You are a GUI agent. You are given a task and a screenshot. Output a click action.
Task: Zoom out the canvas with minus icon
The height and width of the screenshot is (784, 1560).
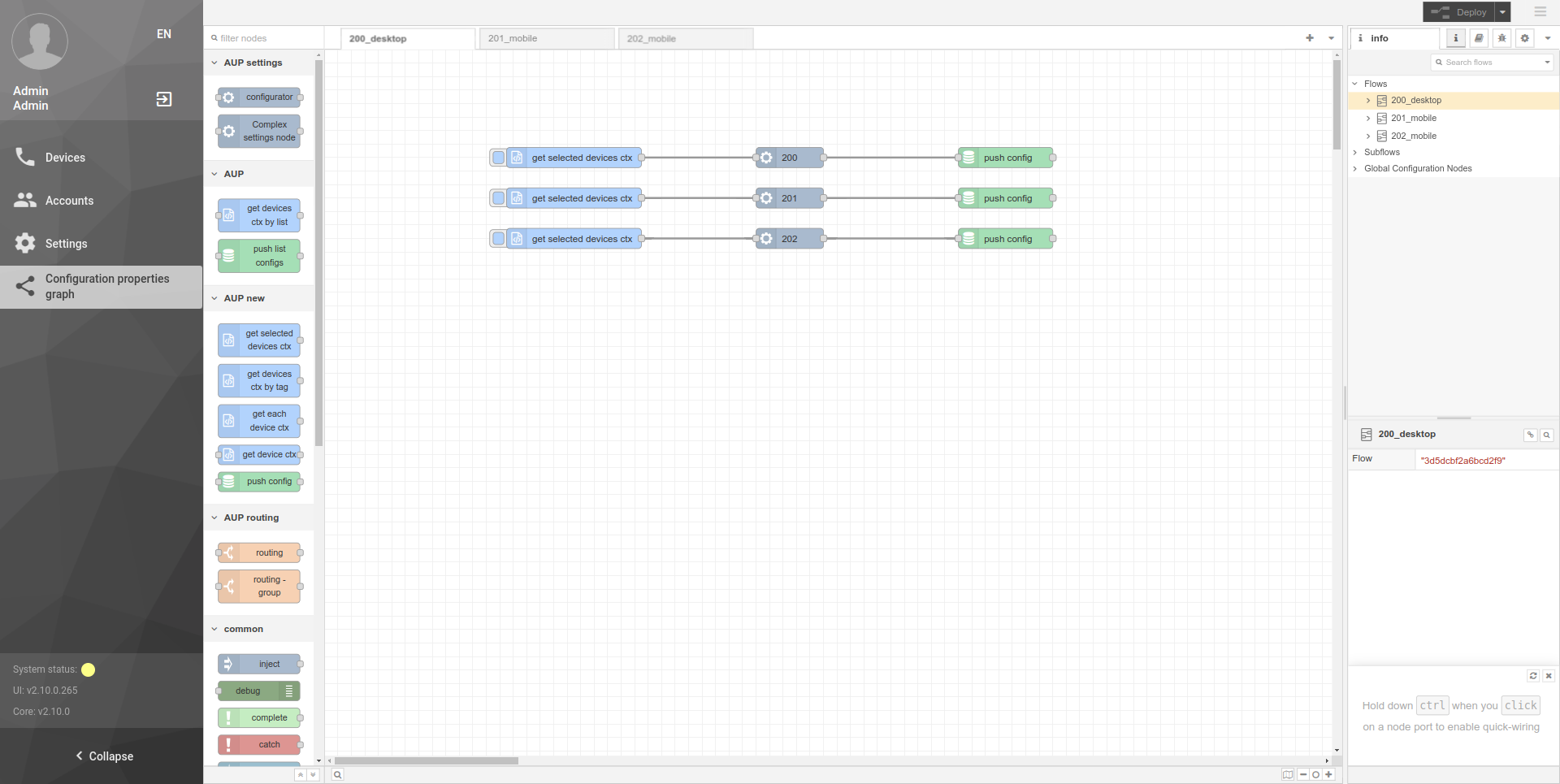tap(1303, 774)
